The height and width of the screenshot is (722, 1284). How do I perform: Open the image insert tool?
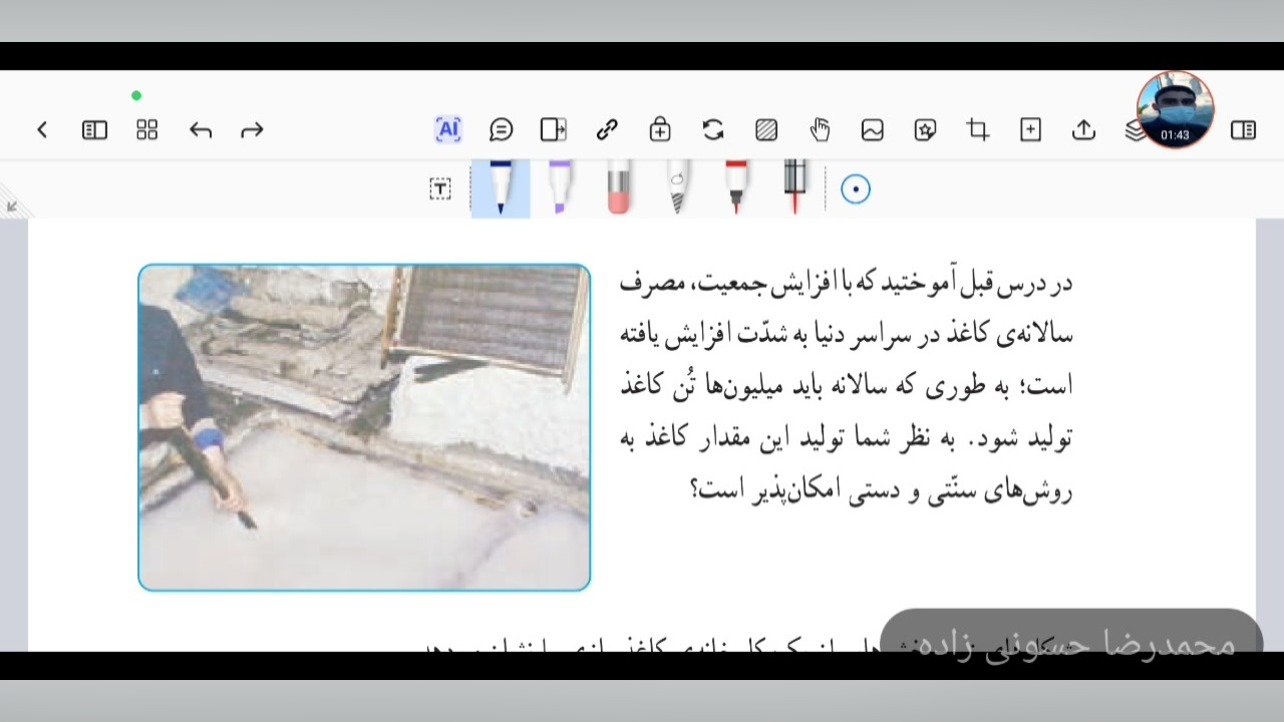[x=872, y=130]
